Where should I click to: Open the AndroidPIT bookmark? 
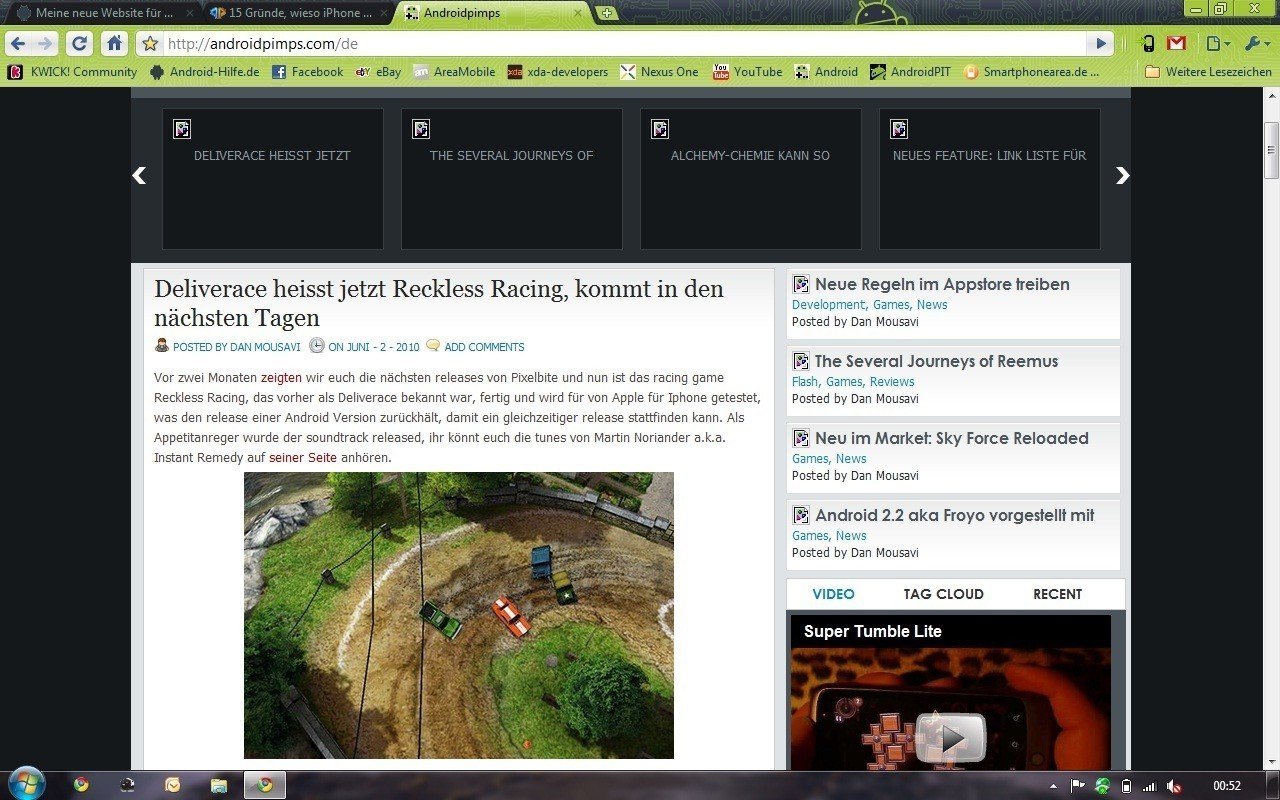pyautogui.click(x=909, y=72)
